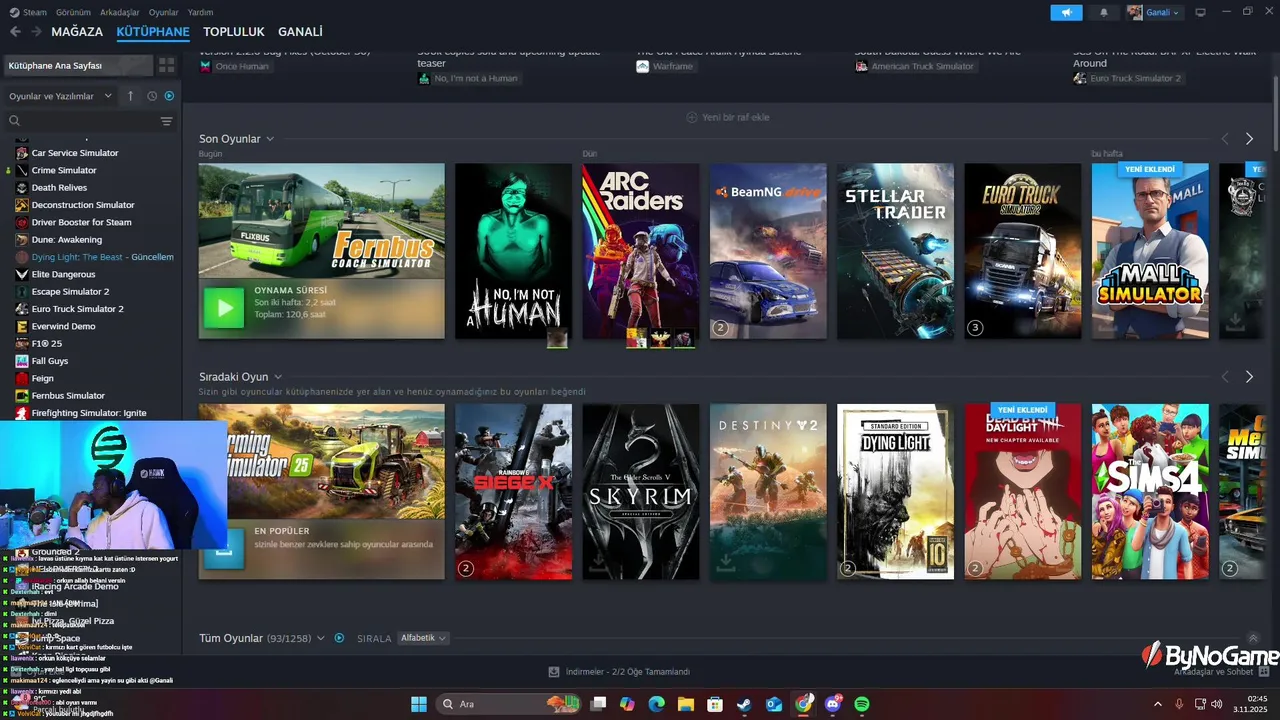
Task: Click the Windows Start button
Action: click(x=418, y=704)
